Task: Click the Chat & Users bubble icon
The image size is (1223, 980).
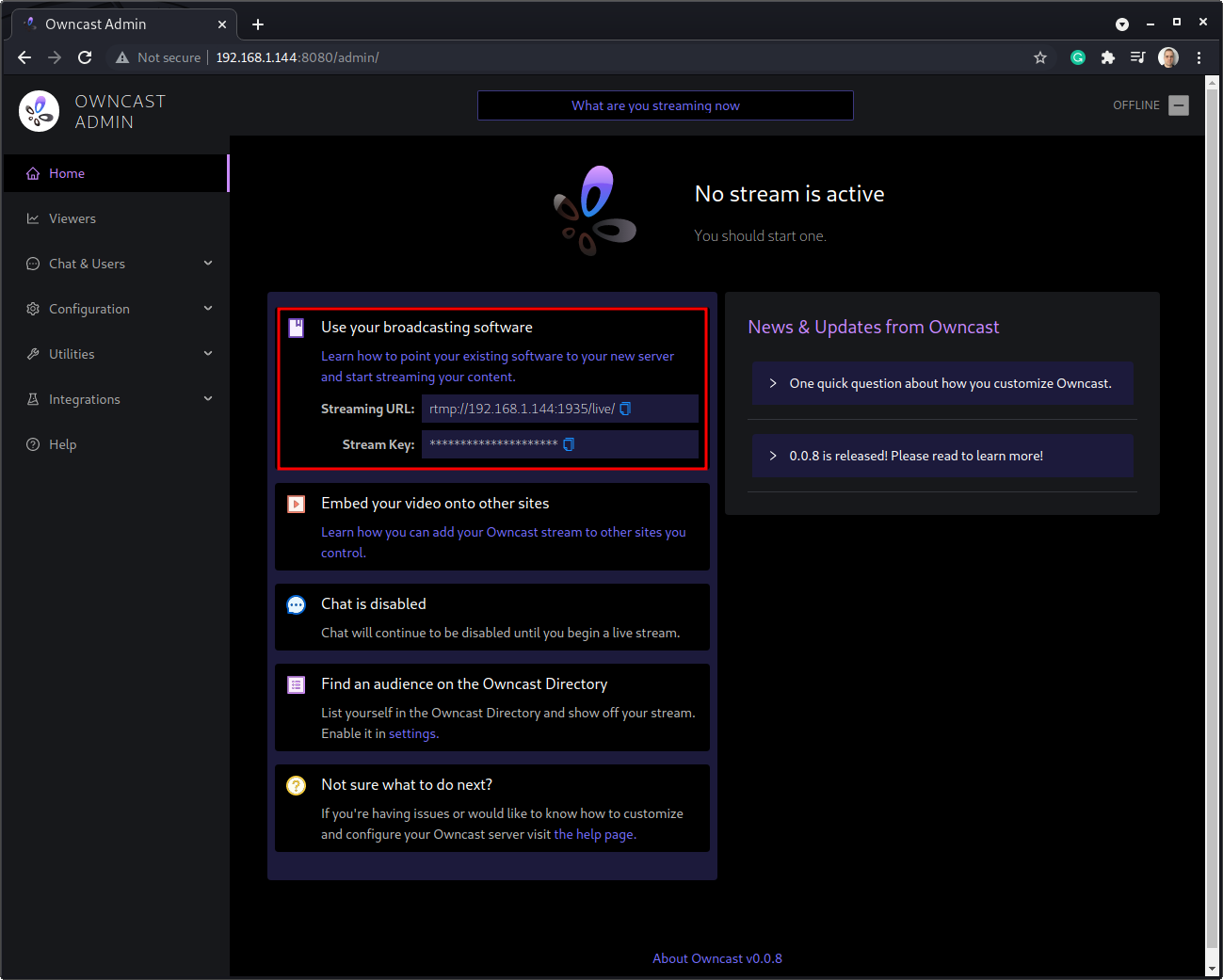Action: (x=33, y=264)
